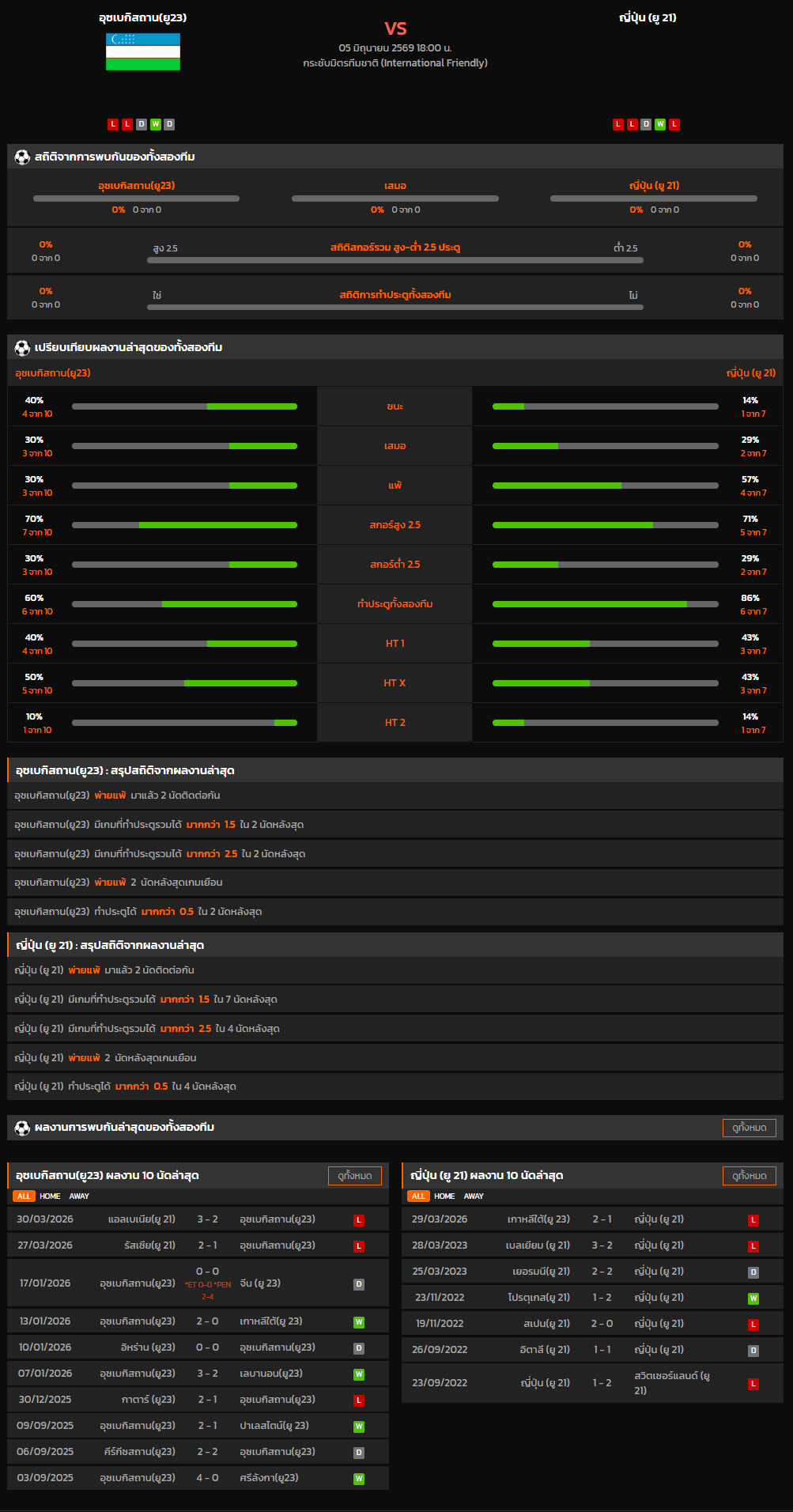Click D result badge for 17/01/2026 match
Viewport: 793px width, 1512px height.
(x=359, y=1284)
